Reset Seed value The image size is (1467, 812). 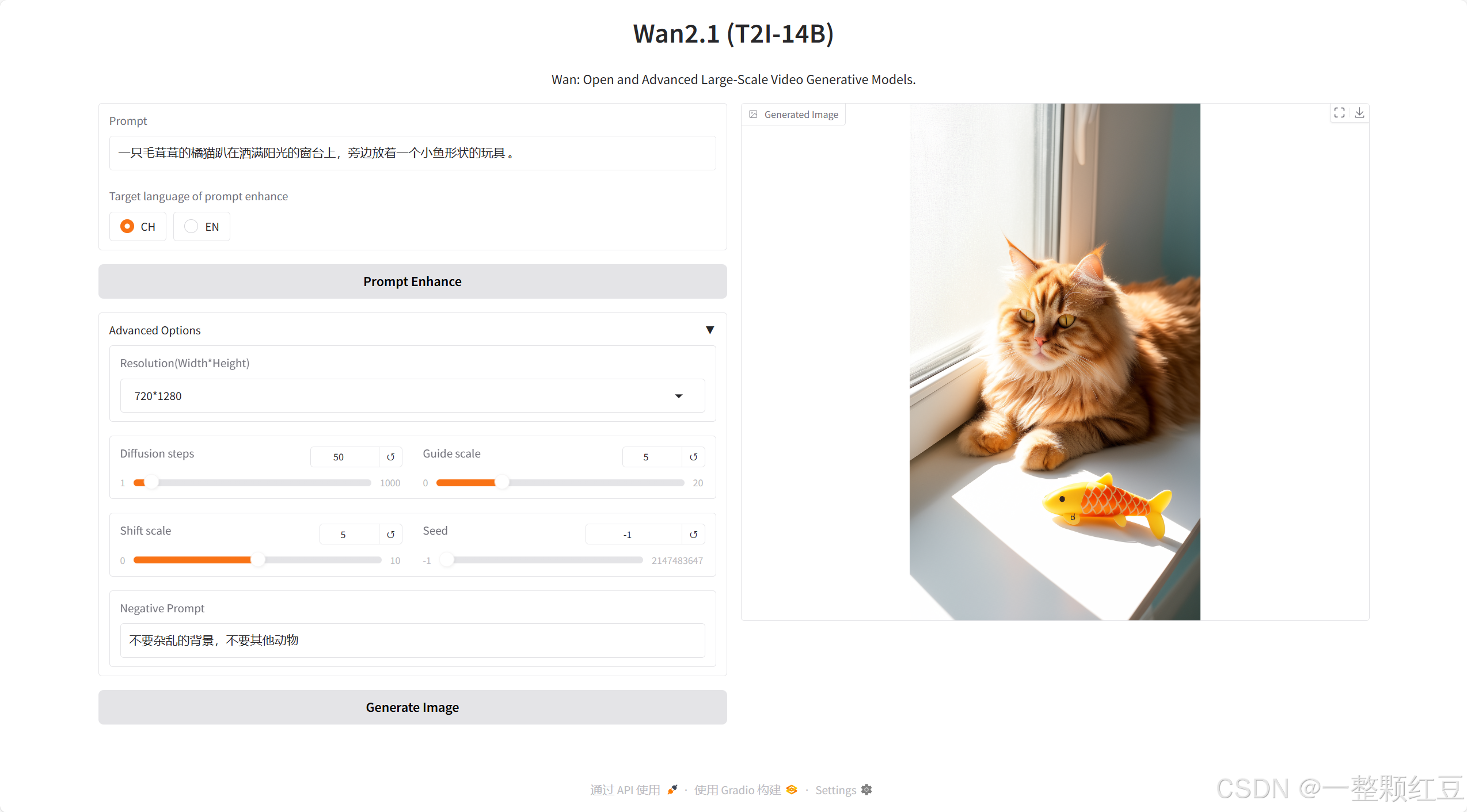tap(693, 535)
